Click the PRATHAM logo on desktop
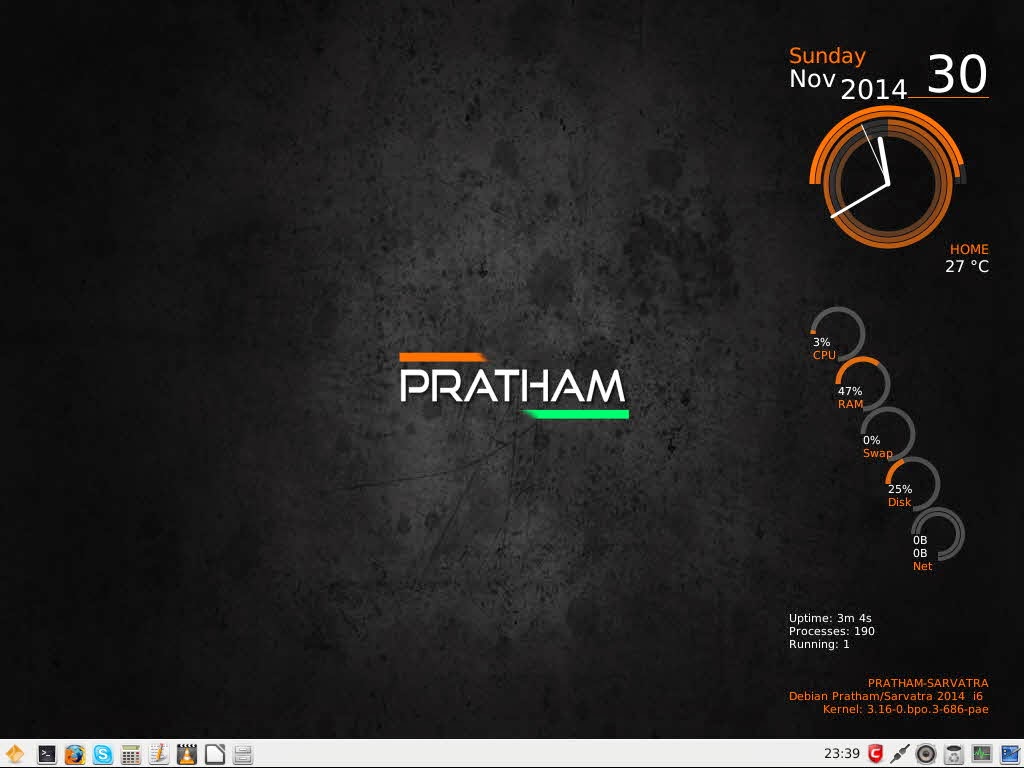 514,386
